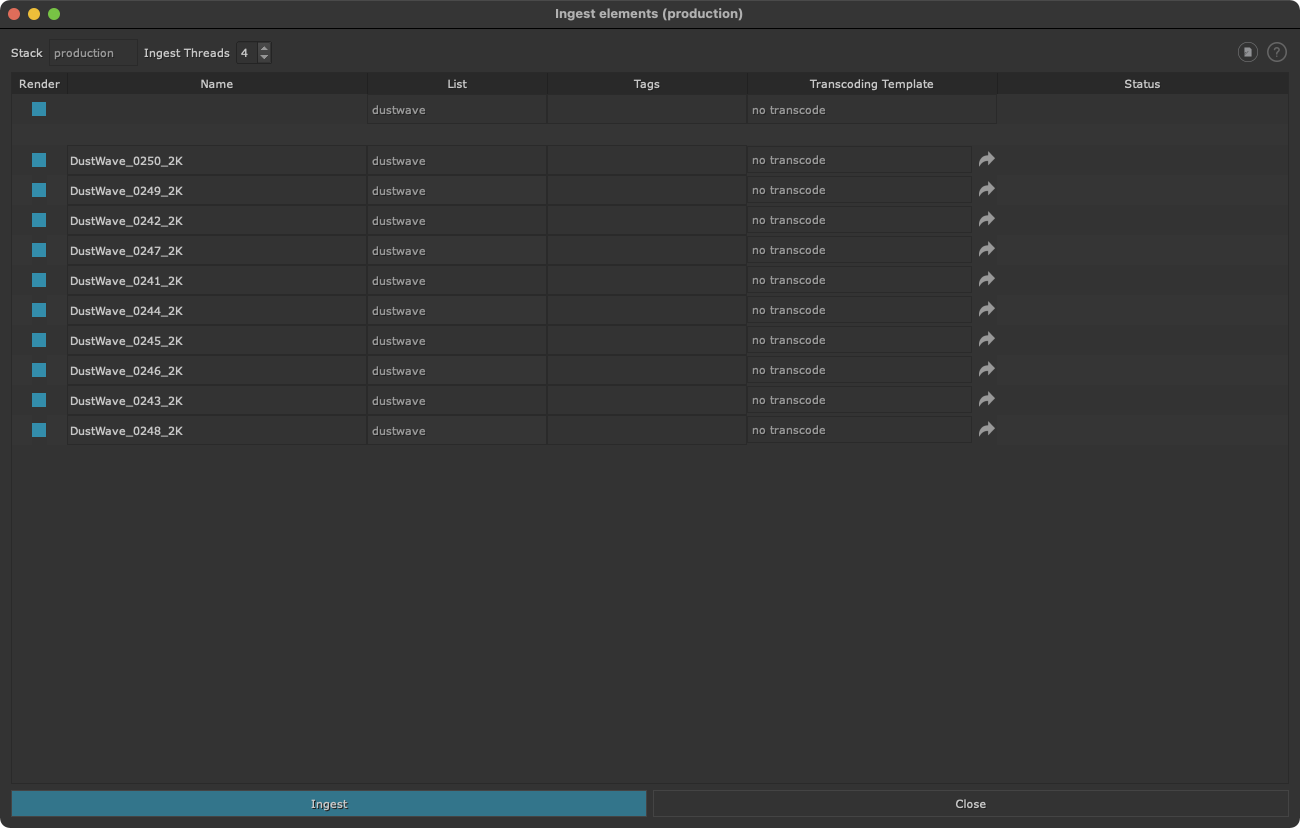Screen dimensions: 1300x828
Task: Open the help question mark icon
Action: pos(1276,52)
